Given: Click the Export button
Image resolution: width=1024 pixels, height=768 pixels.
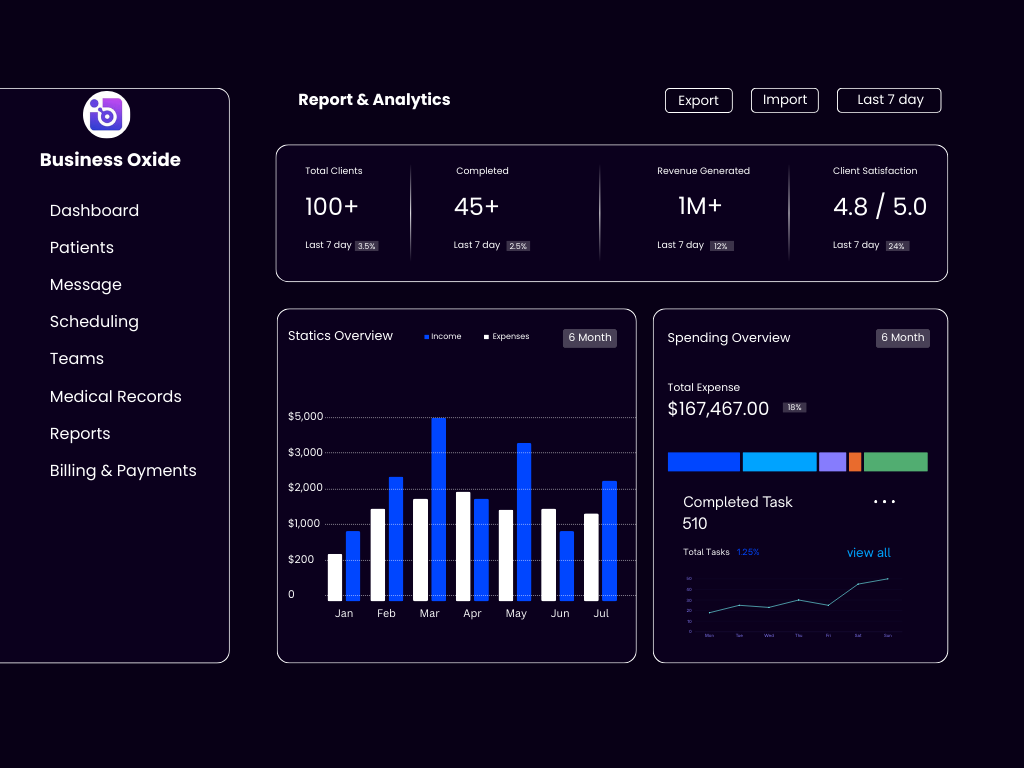Looking at the screenshot, I should pos(698,100).
